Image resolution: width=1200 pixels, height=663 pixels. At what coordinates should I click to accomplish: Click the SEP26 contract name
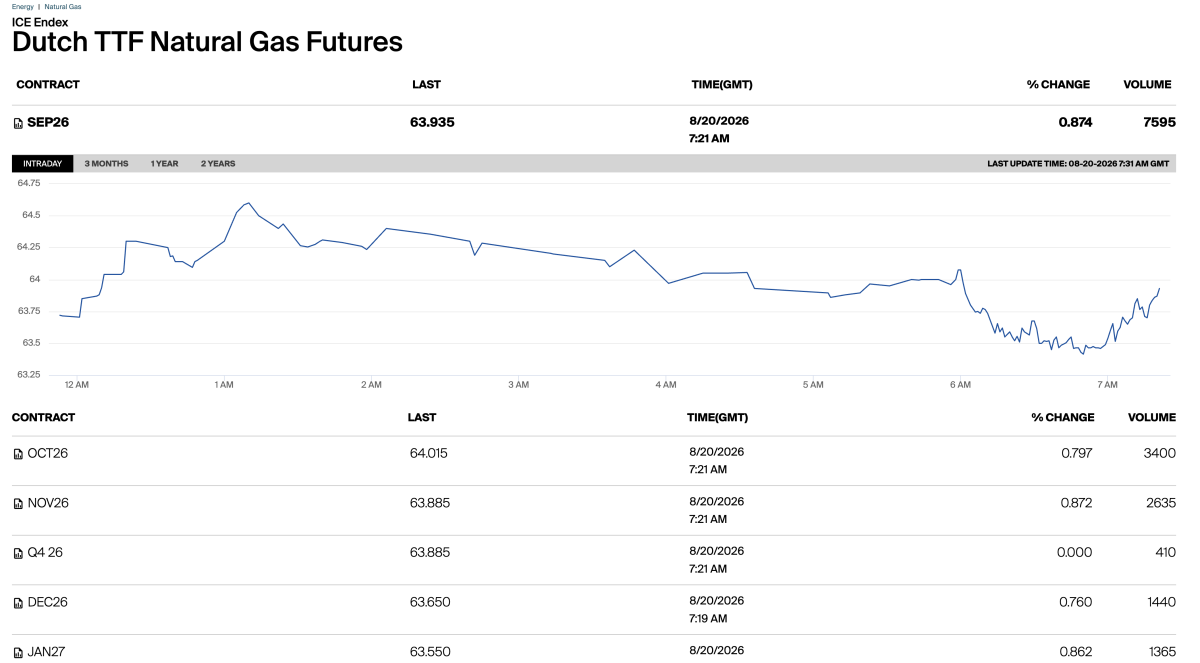pyautogui.click(x=48, y=122)
